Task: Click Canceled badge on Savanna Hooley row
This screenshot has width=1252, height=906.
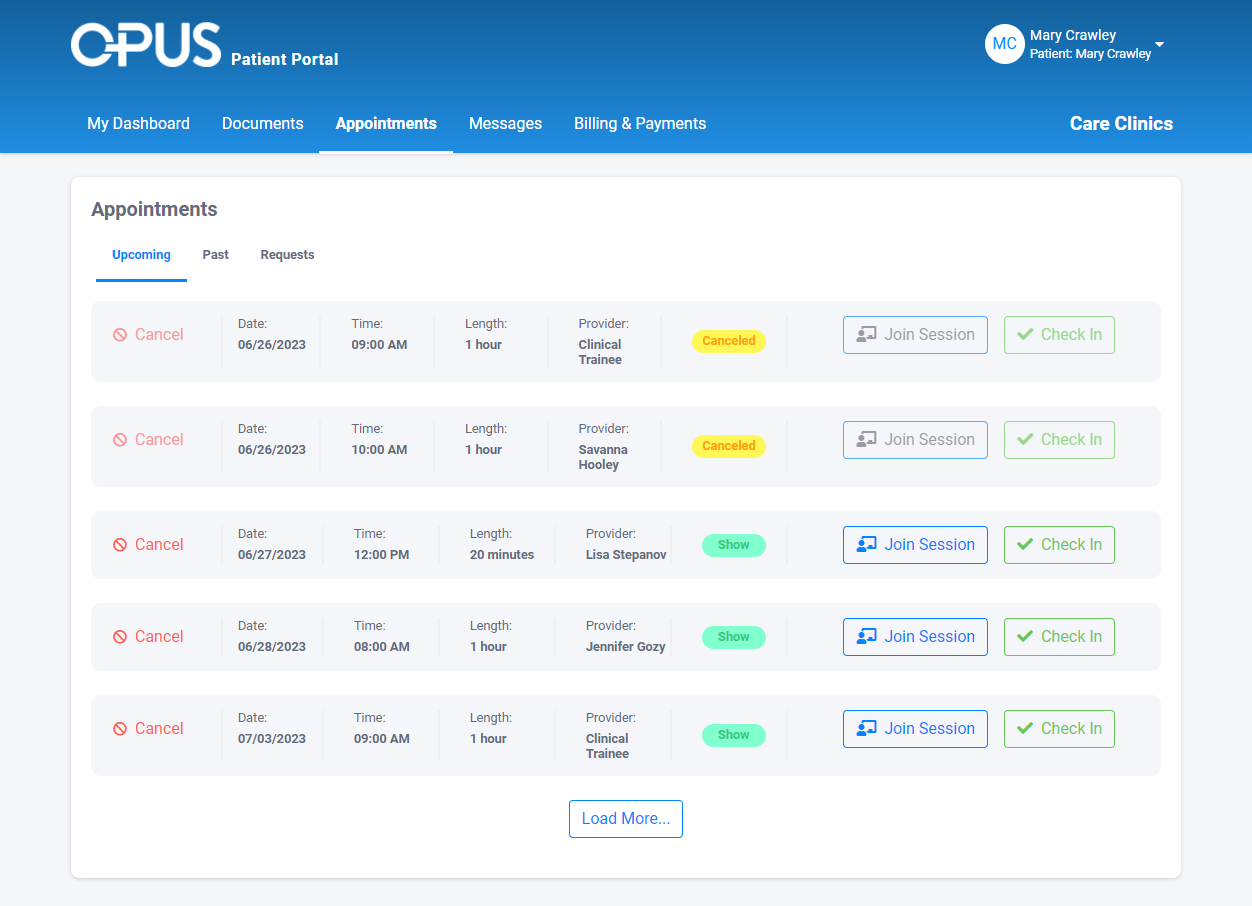Action: tap(729, 446)
